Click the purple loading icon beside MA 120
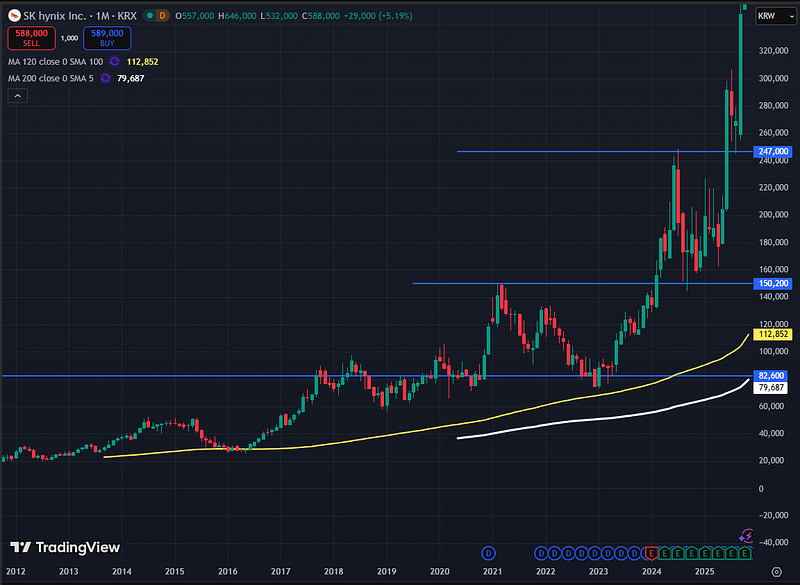 [x=115, y=62]
